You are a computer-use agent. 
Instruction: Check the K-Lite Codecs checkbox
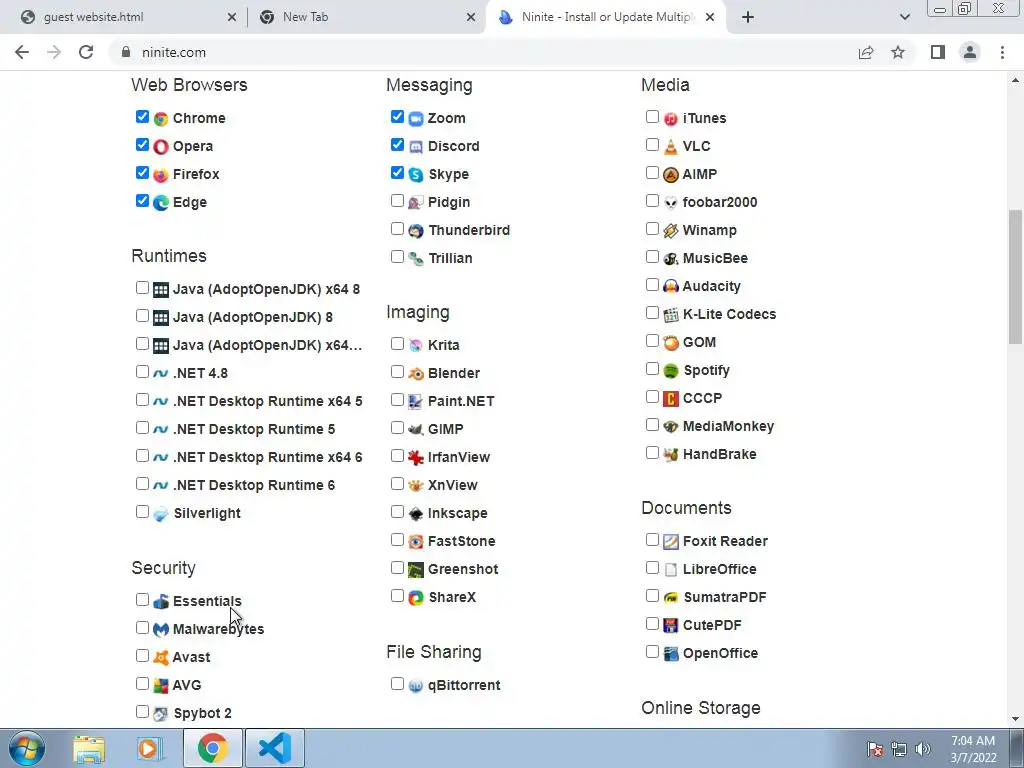pos(652,313)
